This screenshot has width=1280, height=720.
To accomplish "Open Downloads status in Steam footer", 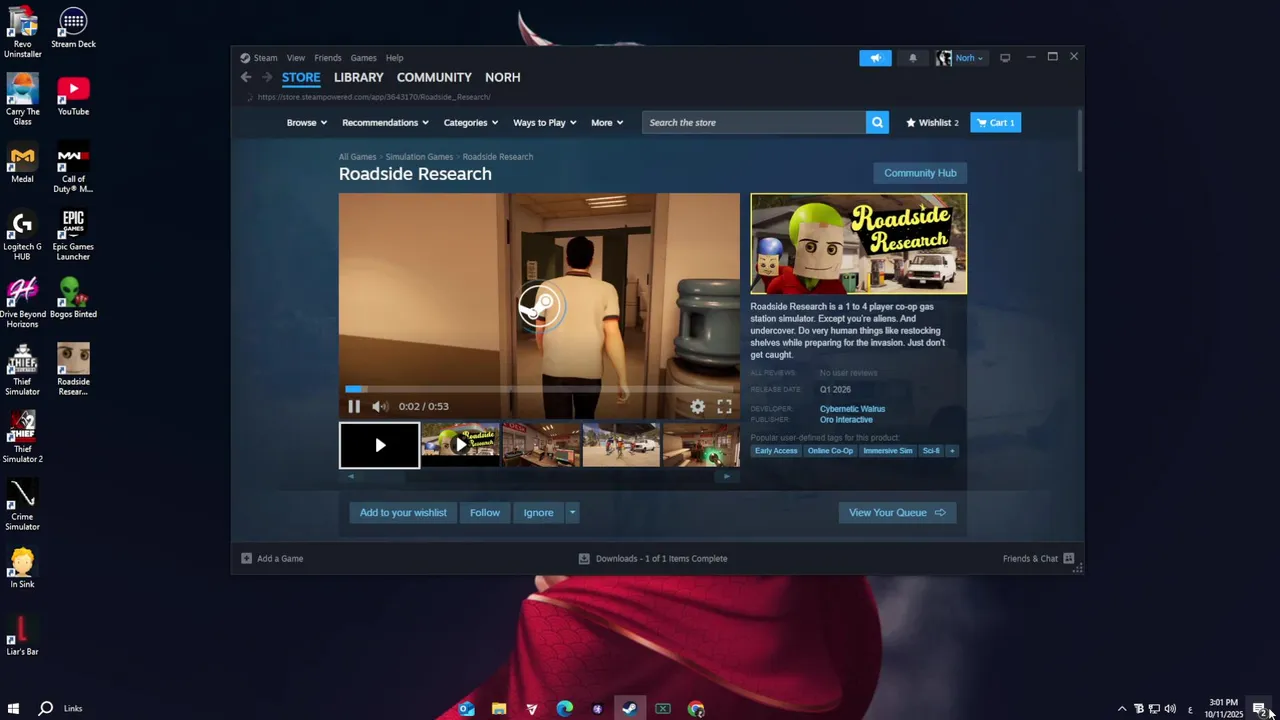I will (653, 559).
